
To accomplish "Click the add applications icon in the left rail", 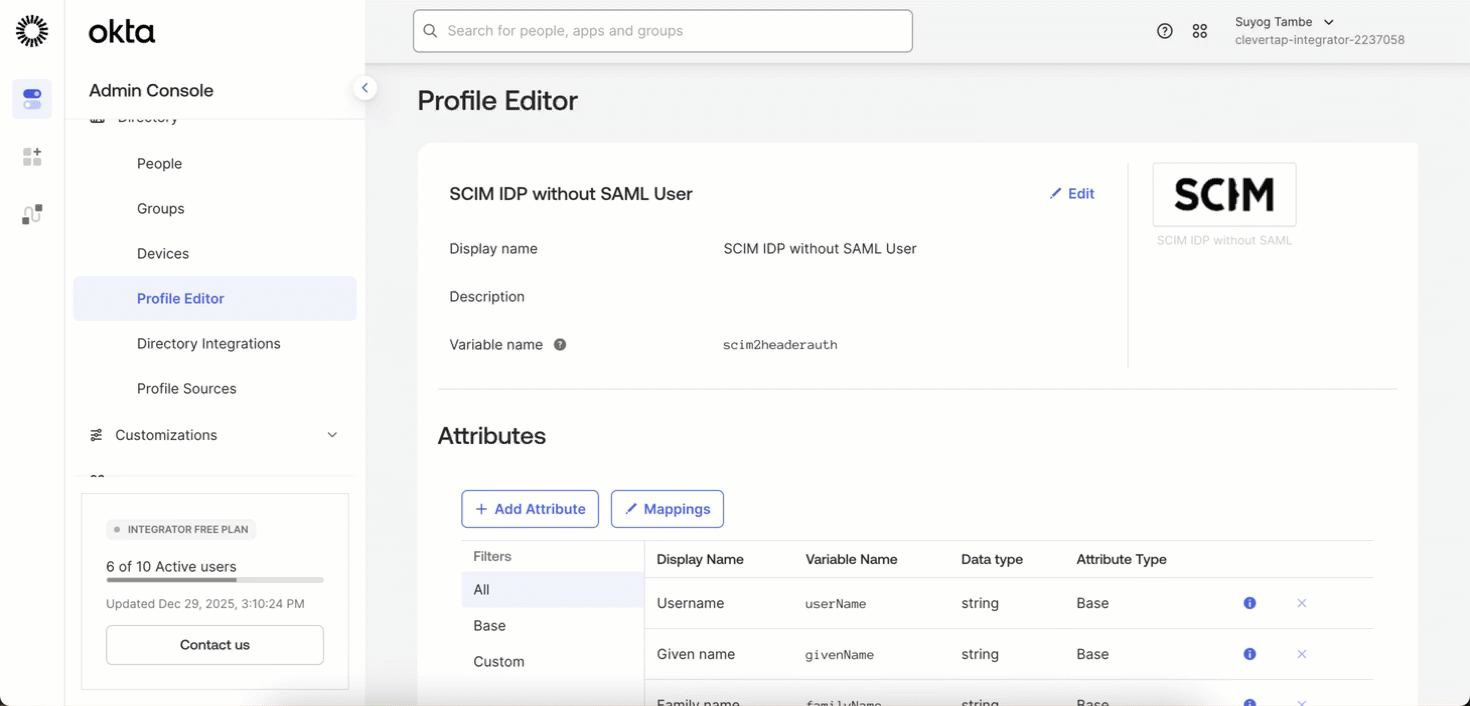I will click(31, 156).
